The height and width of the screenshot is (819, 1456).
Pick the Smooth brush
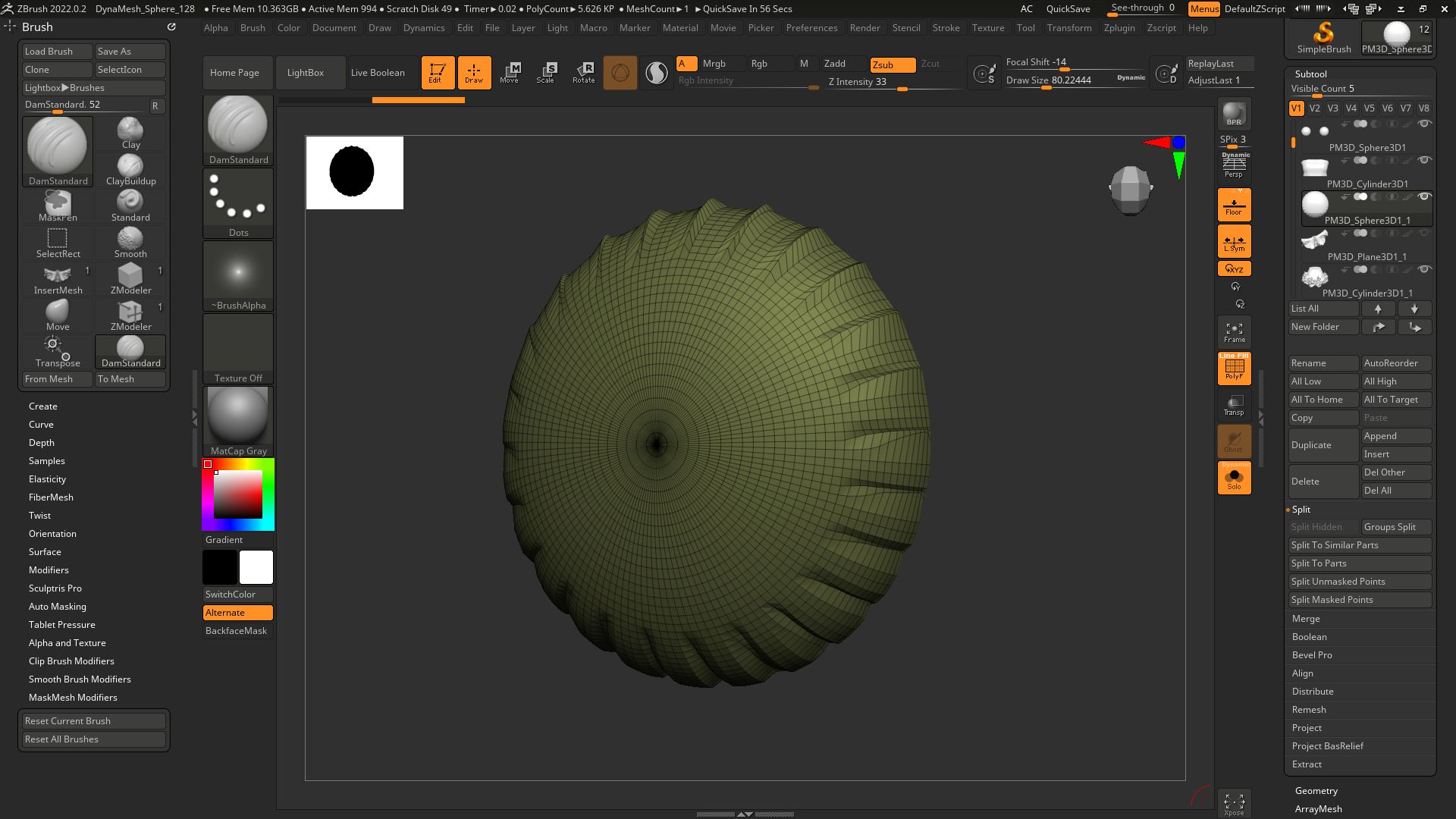coord(130,242)
